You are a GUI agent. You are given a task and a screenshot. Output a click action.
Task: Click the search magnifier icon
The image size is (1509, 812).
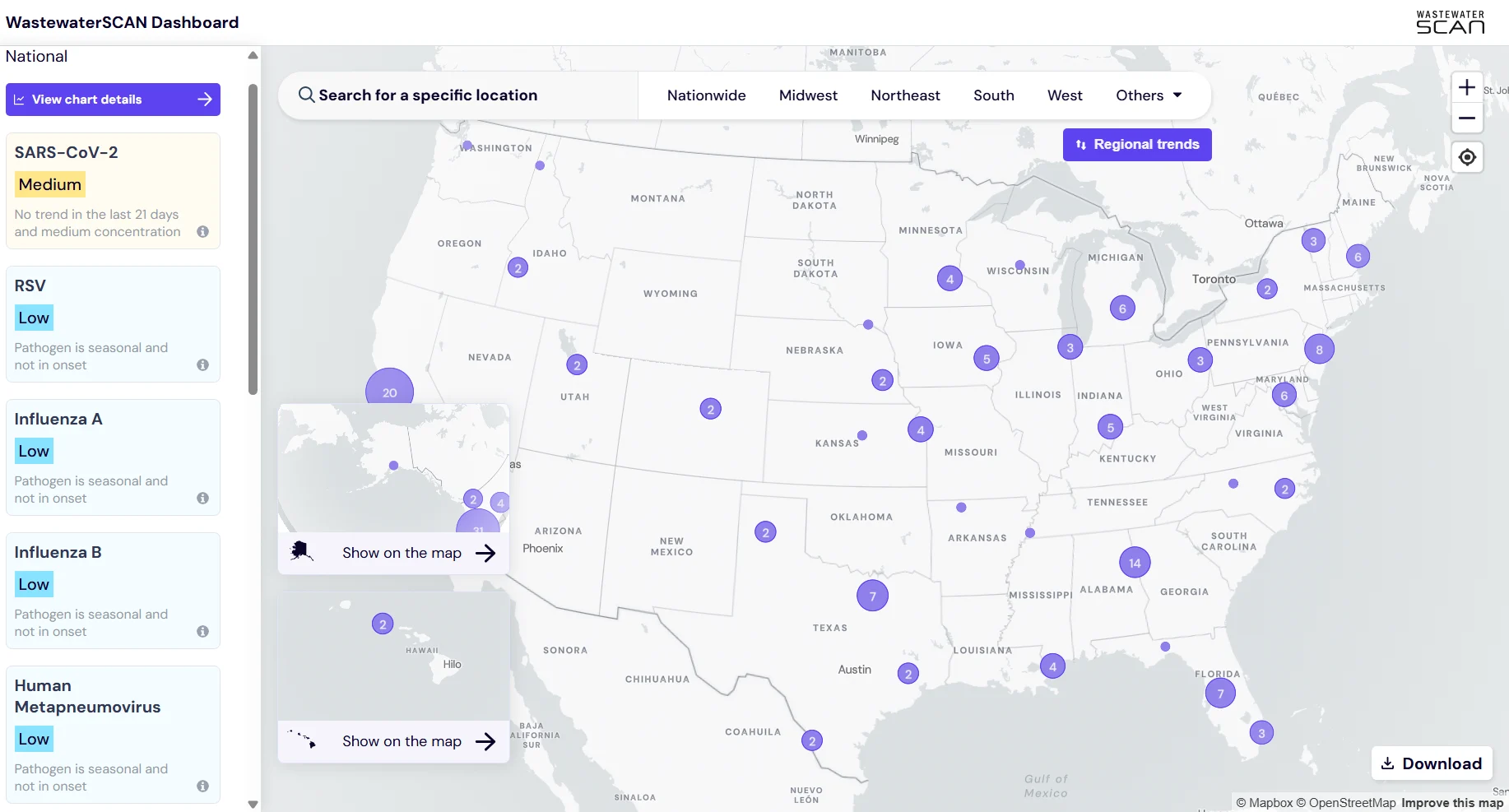point(306,95)
